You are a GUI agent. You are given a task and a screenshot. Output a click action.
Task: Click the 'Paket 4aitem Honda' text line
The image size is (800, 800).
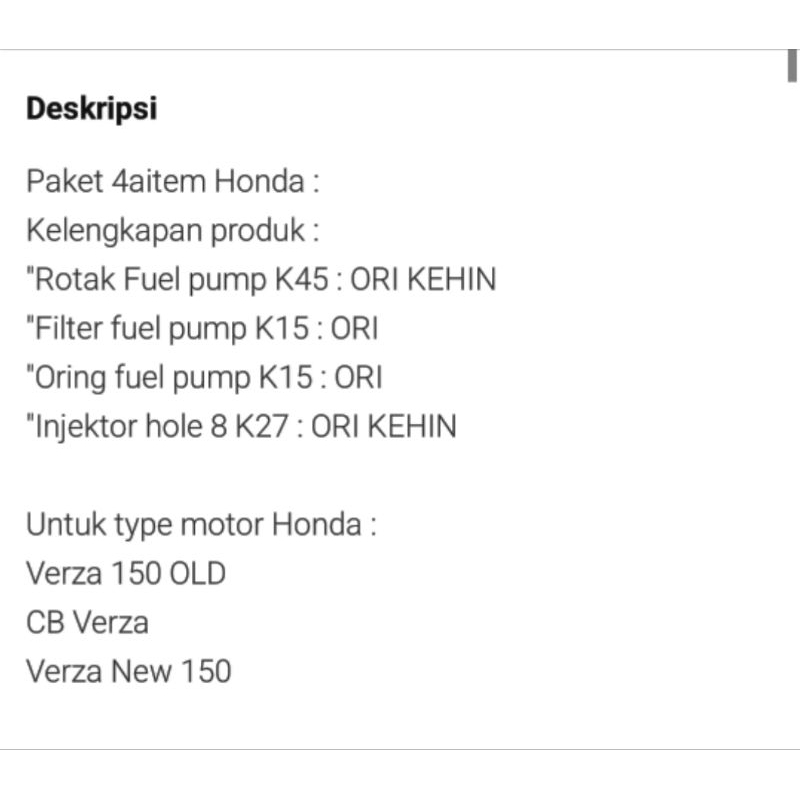point(172,182)
